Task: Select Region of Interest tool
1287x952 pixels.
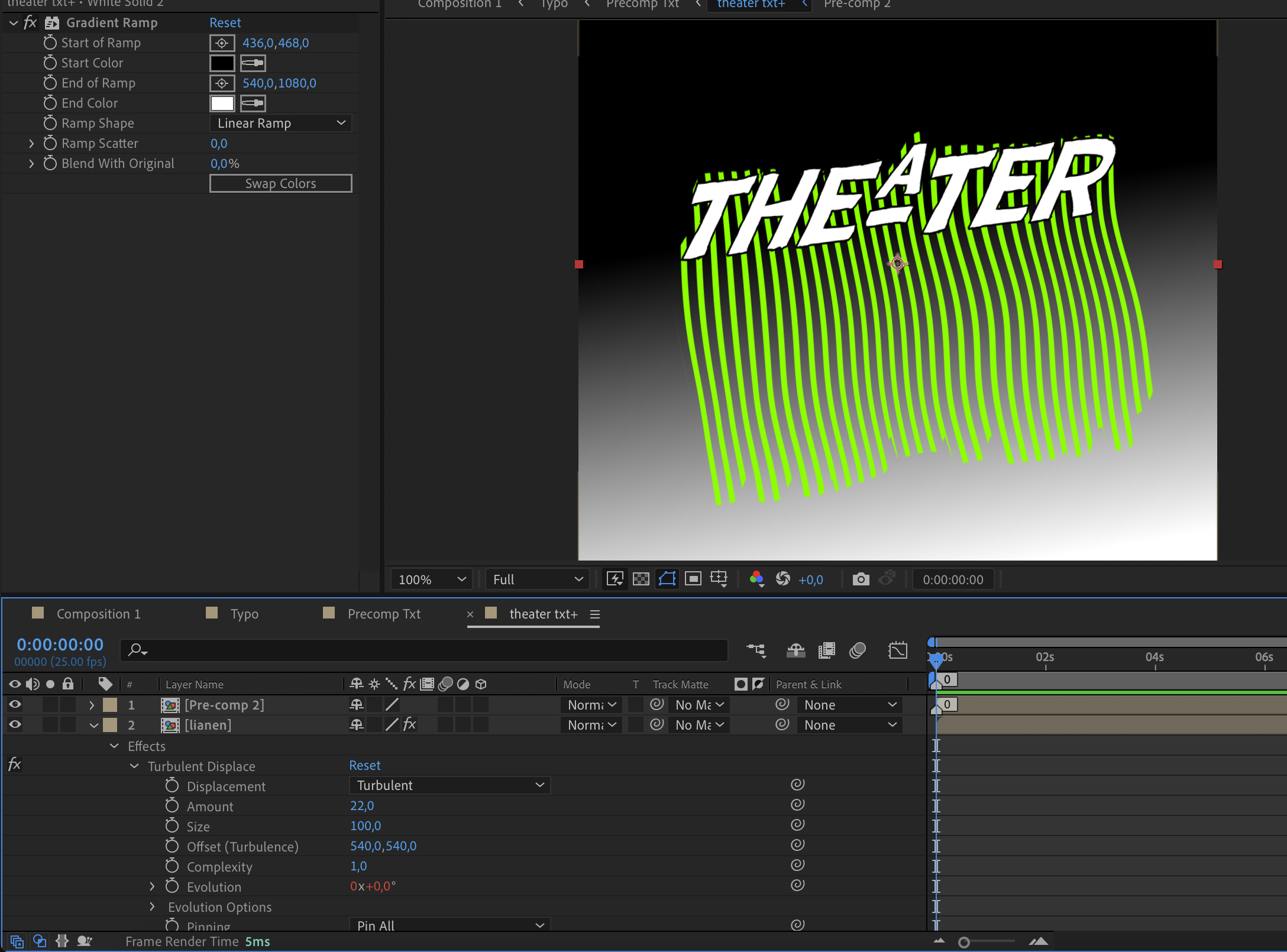Action: point(693,579)
